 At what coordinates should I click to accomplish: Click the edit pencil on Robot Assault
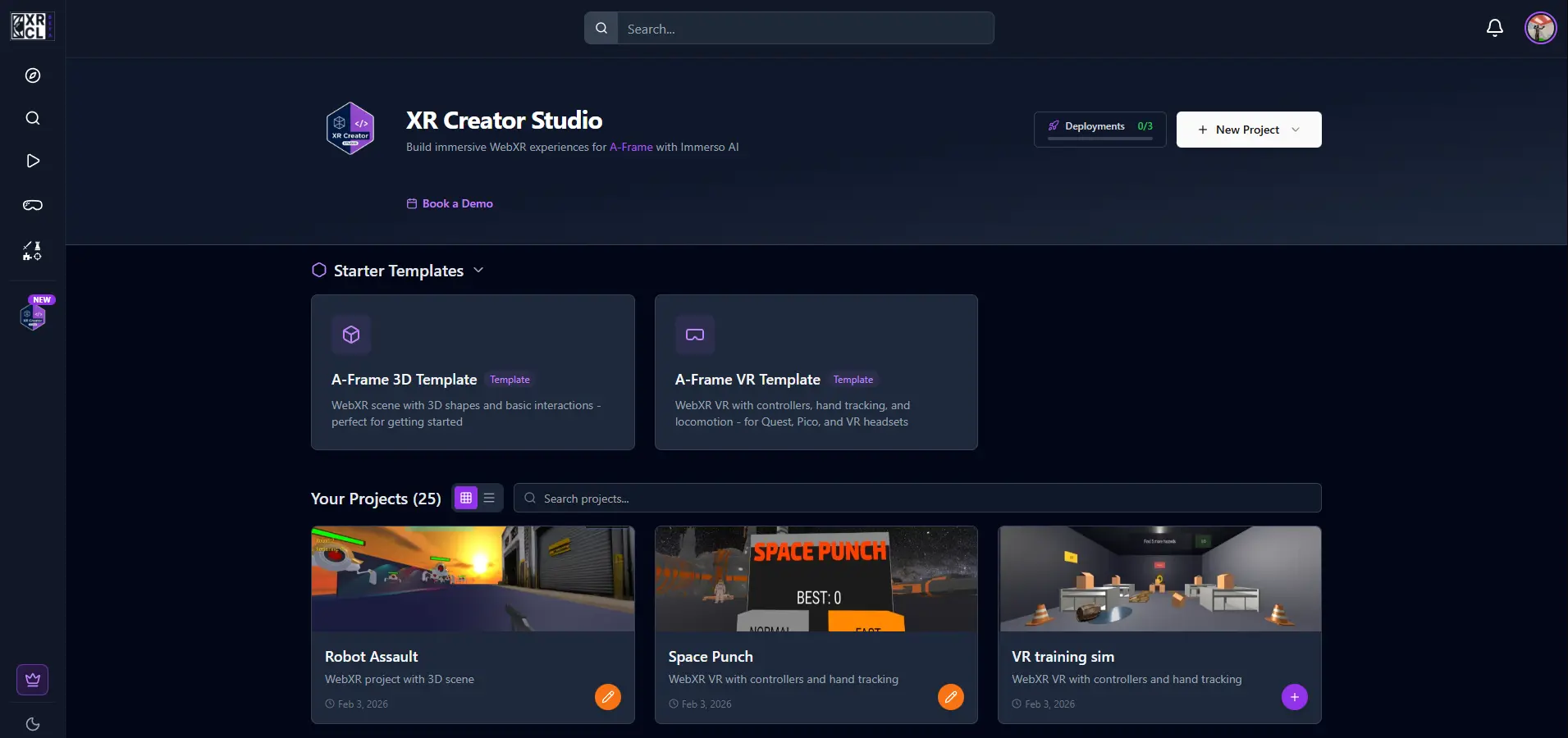pos(608,697)
